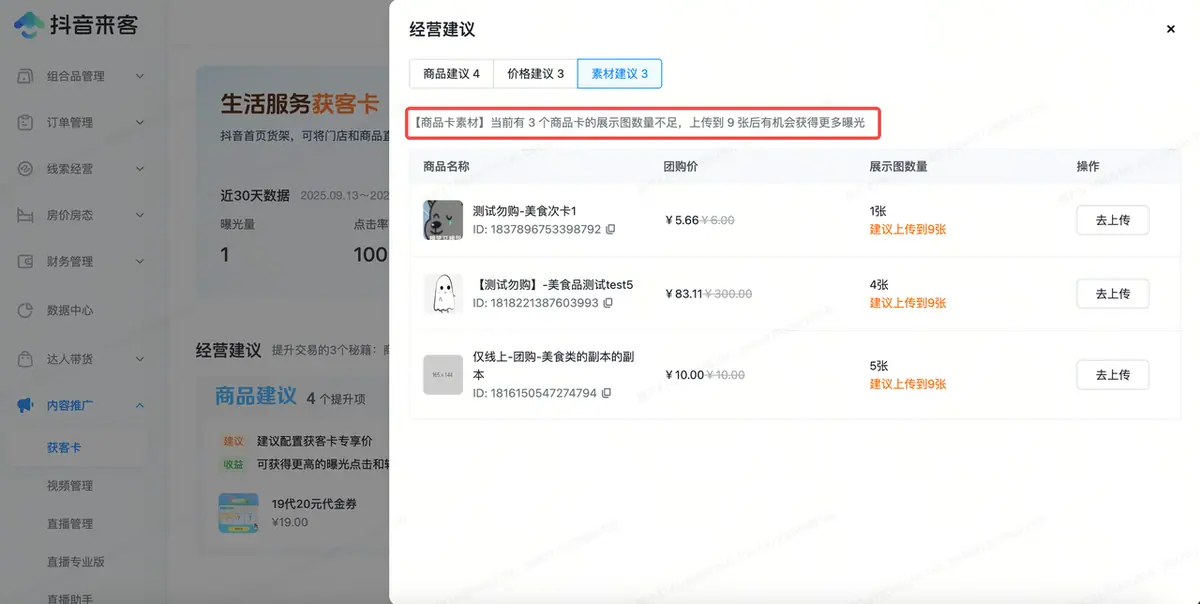Click the 抖音来客 logo icon
Viewport: 1200px width, 604px height.
point(28,24)
